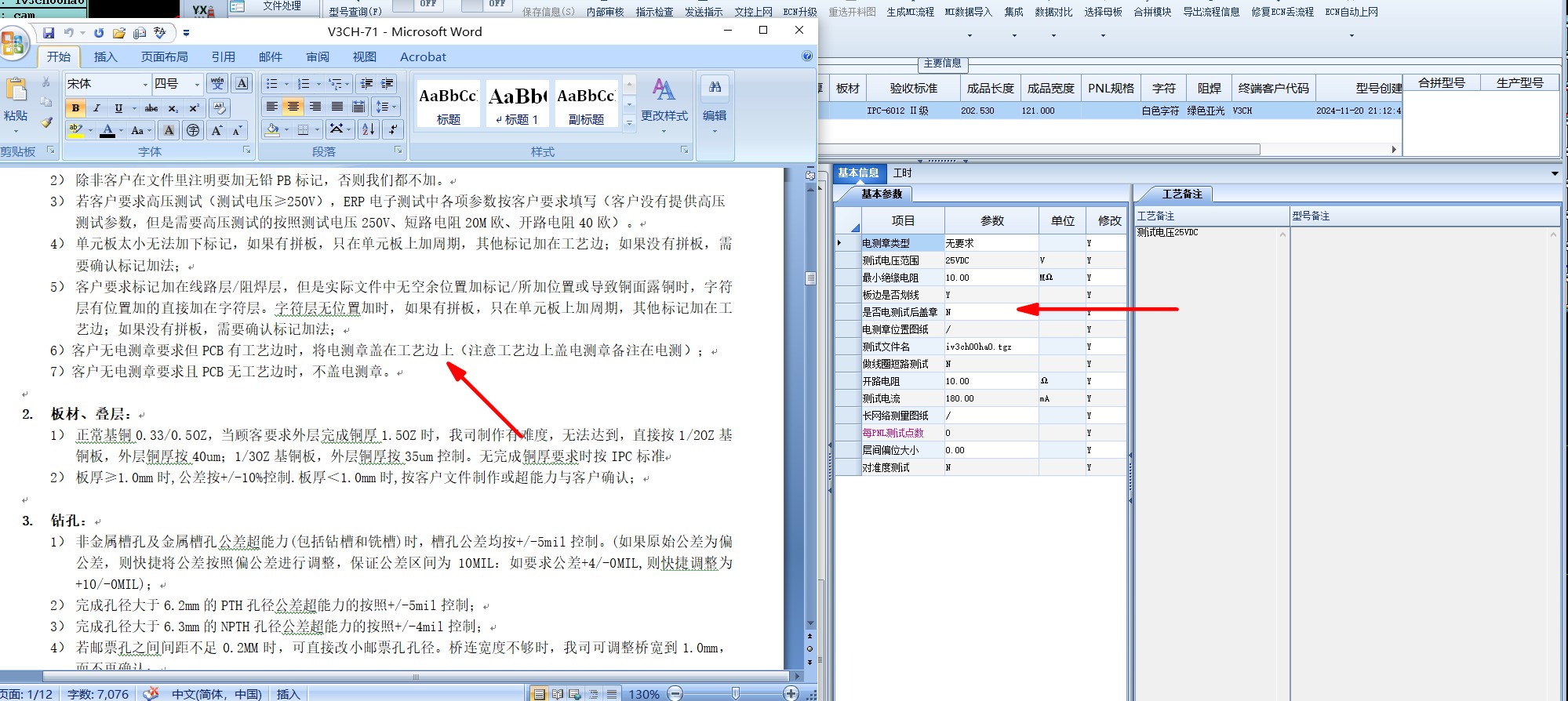Click the 电测章类型 parameter cell 无要求
Viewport: 1568px width, 701px height.
point(991,243)
